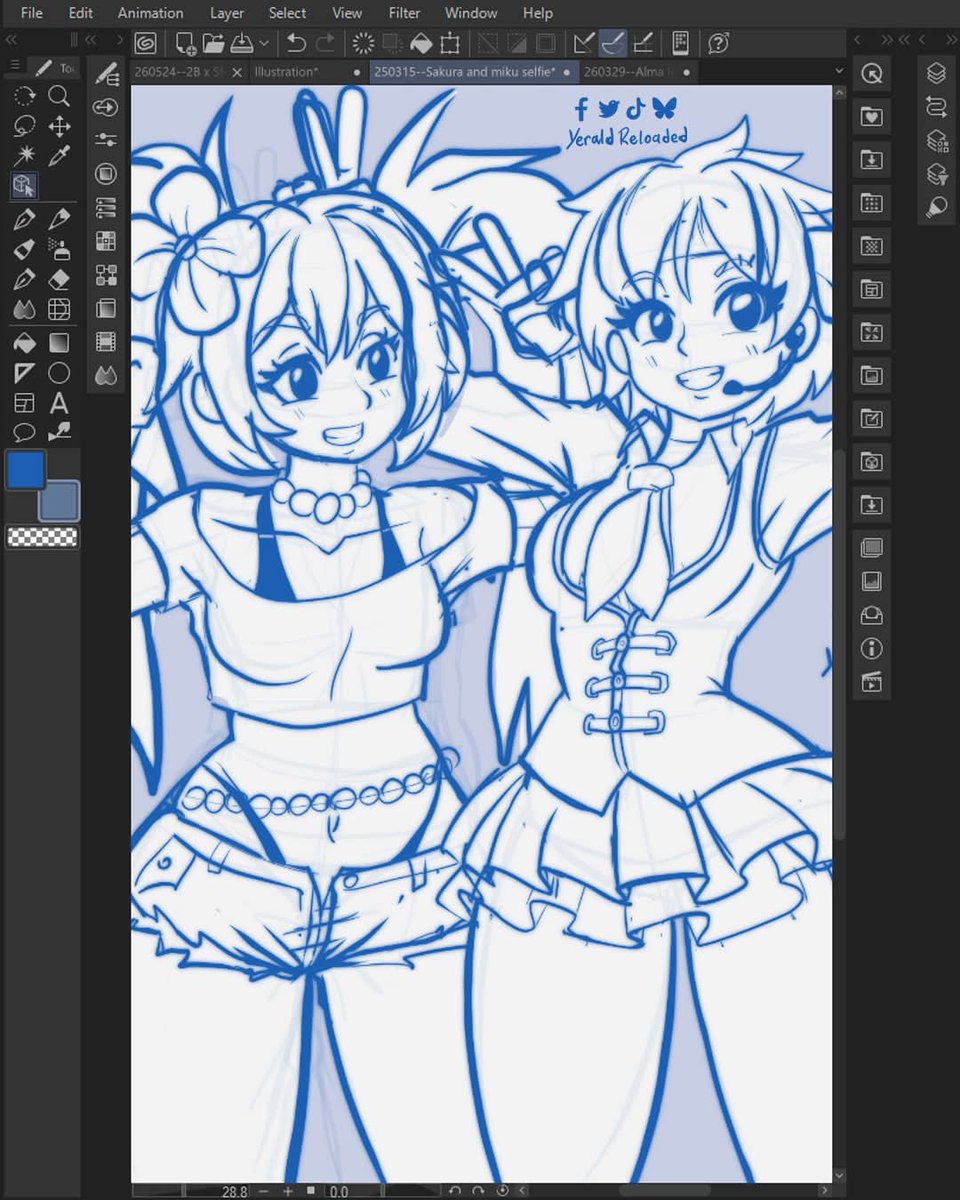Select the sub grayish-blue color swatch

[59, 501]
